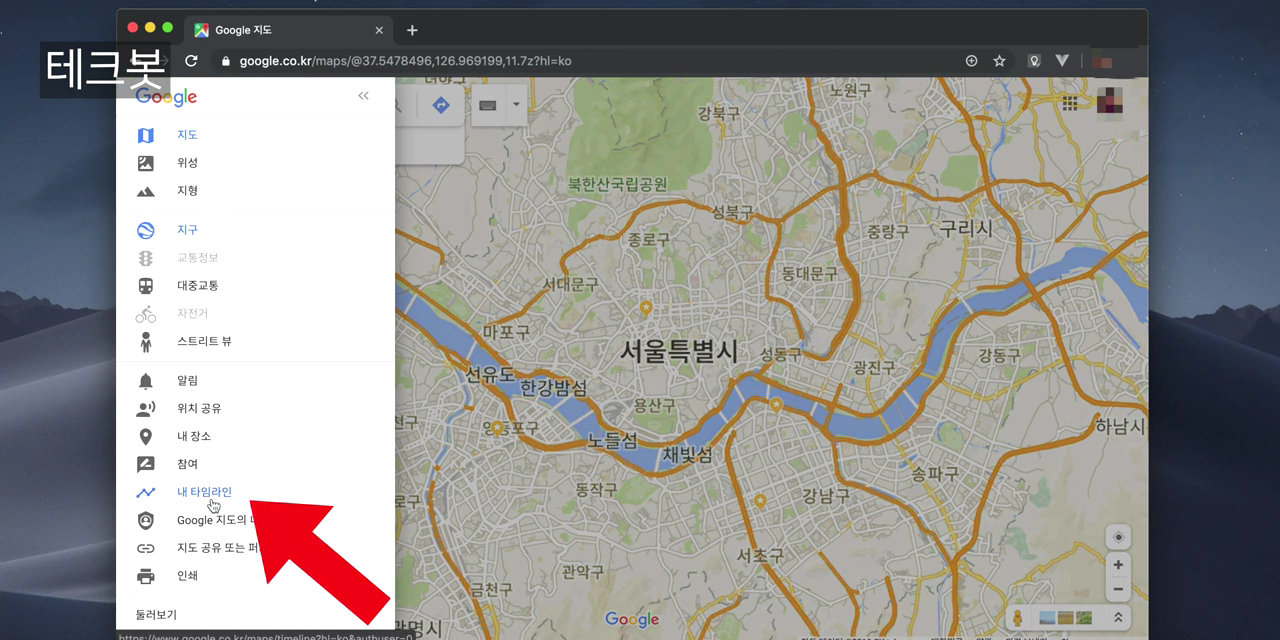Open the 참여 contribute icon

click(x=146, y=465)
